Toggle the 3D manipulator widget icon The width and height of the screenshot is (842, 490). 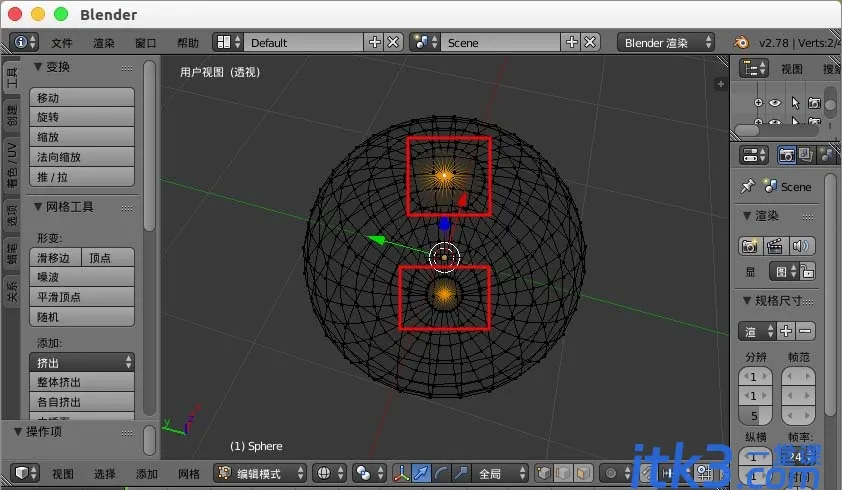click(x=401, y=473)
